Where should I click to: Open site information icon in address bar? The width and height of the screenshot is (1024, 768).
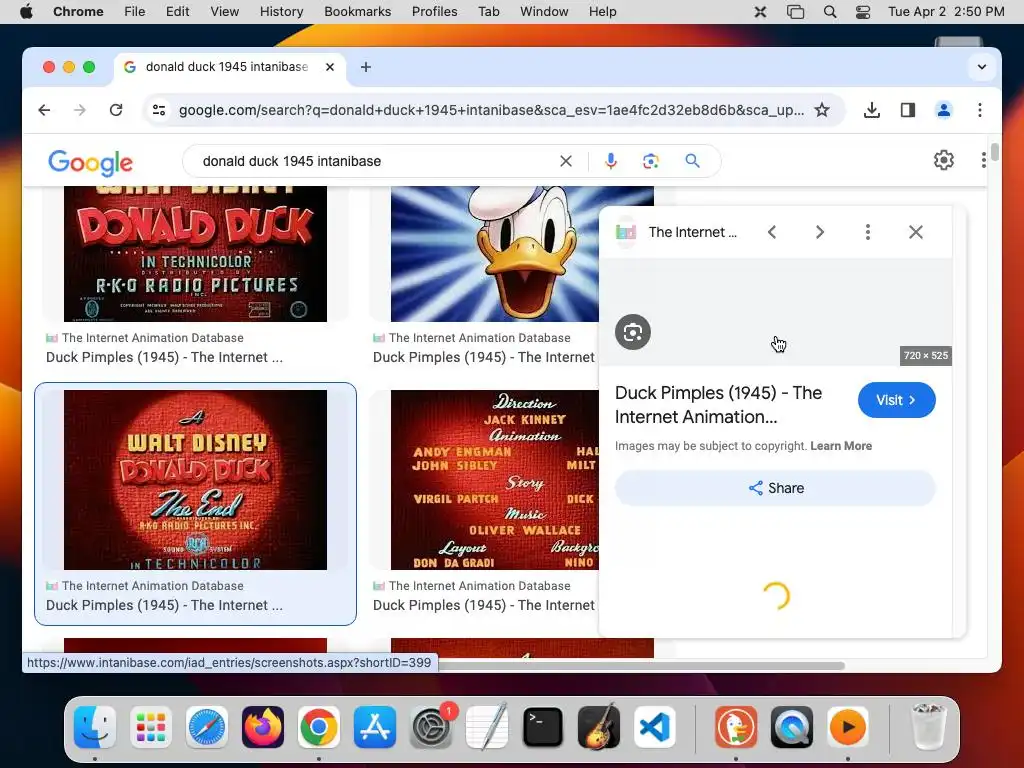[159, 110]
